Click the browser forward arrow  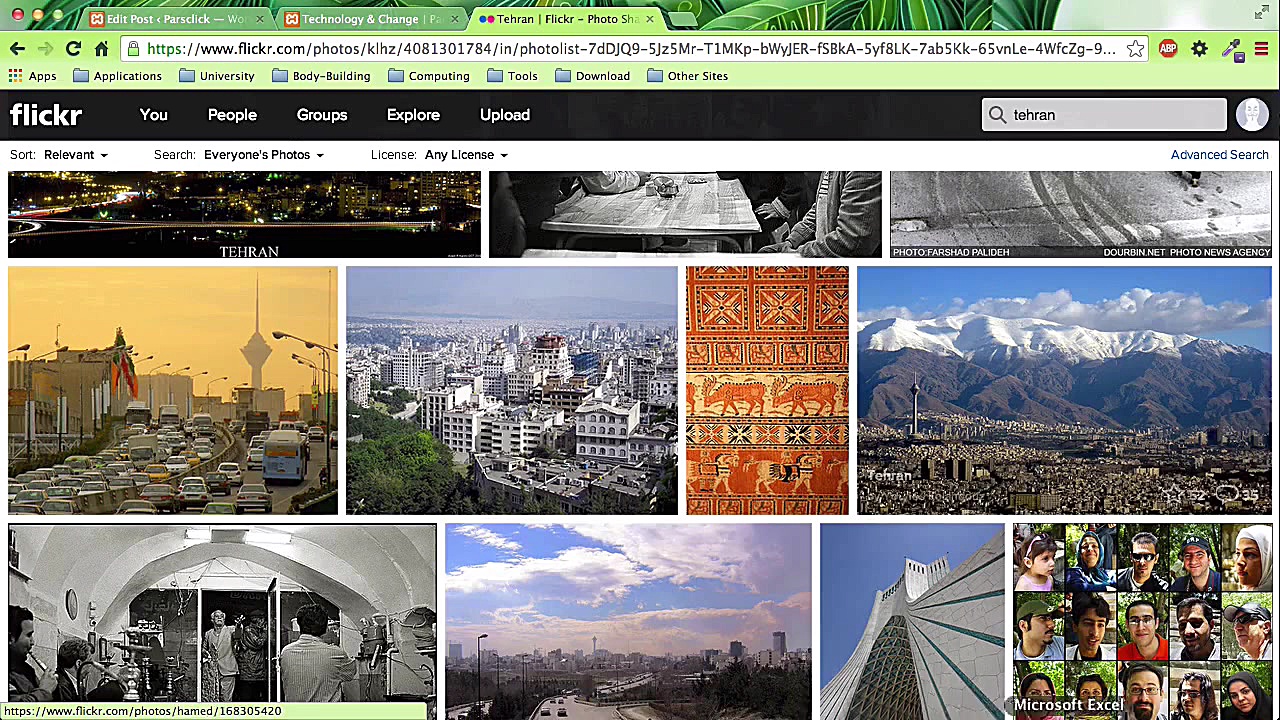[45, 49]
